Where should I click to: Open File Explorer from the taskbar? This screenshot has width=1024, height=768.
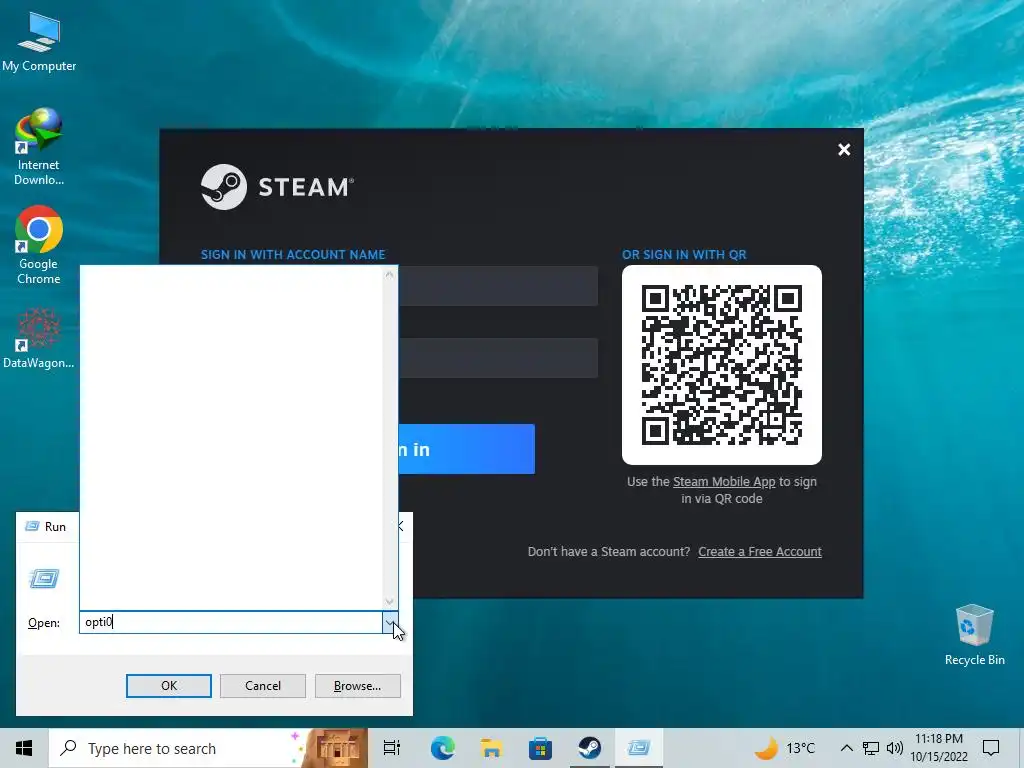pyautogui.click(x=491, y=748)
